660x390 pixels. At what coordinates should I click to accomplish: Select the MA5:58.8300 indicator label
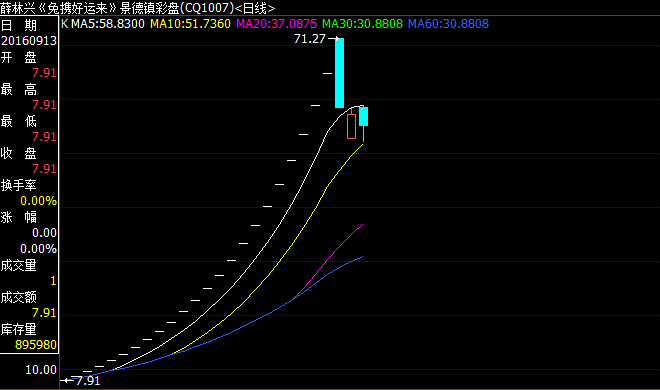click(x=108, y=24)
